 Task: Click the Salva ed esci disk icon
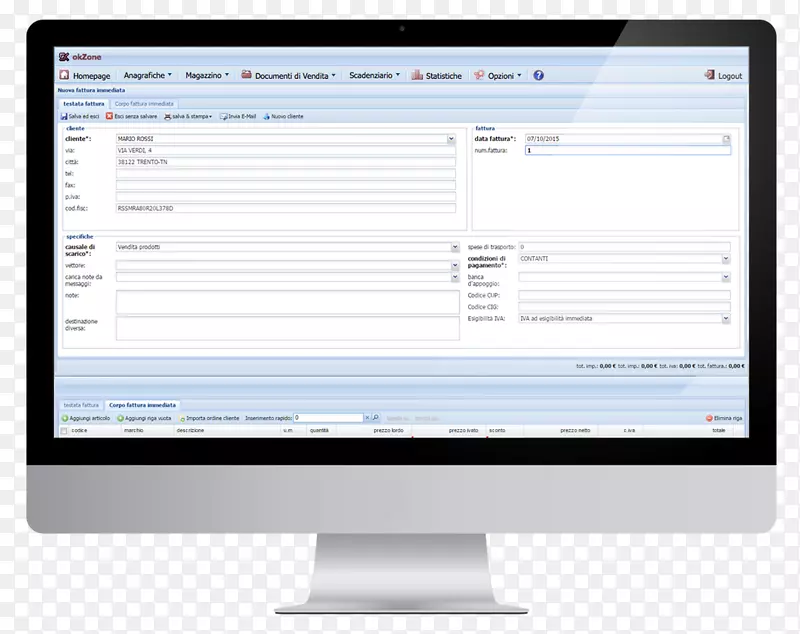click(x=64, y=116)
